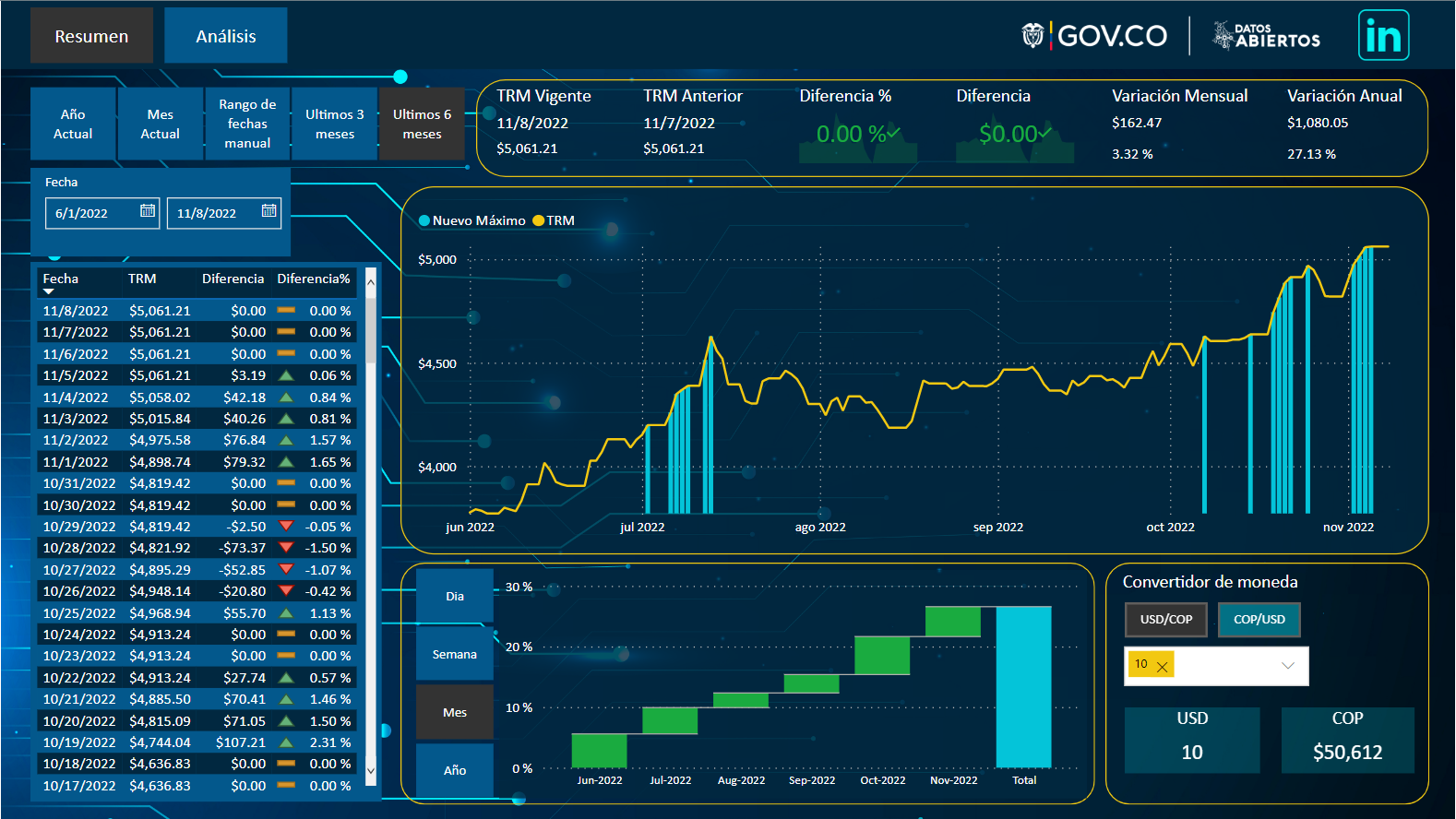
Task: Click the Datos Abiertos logo
Action: 1266,36
